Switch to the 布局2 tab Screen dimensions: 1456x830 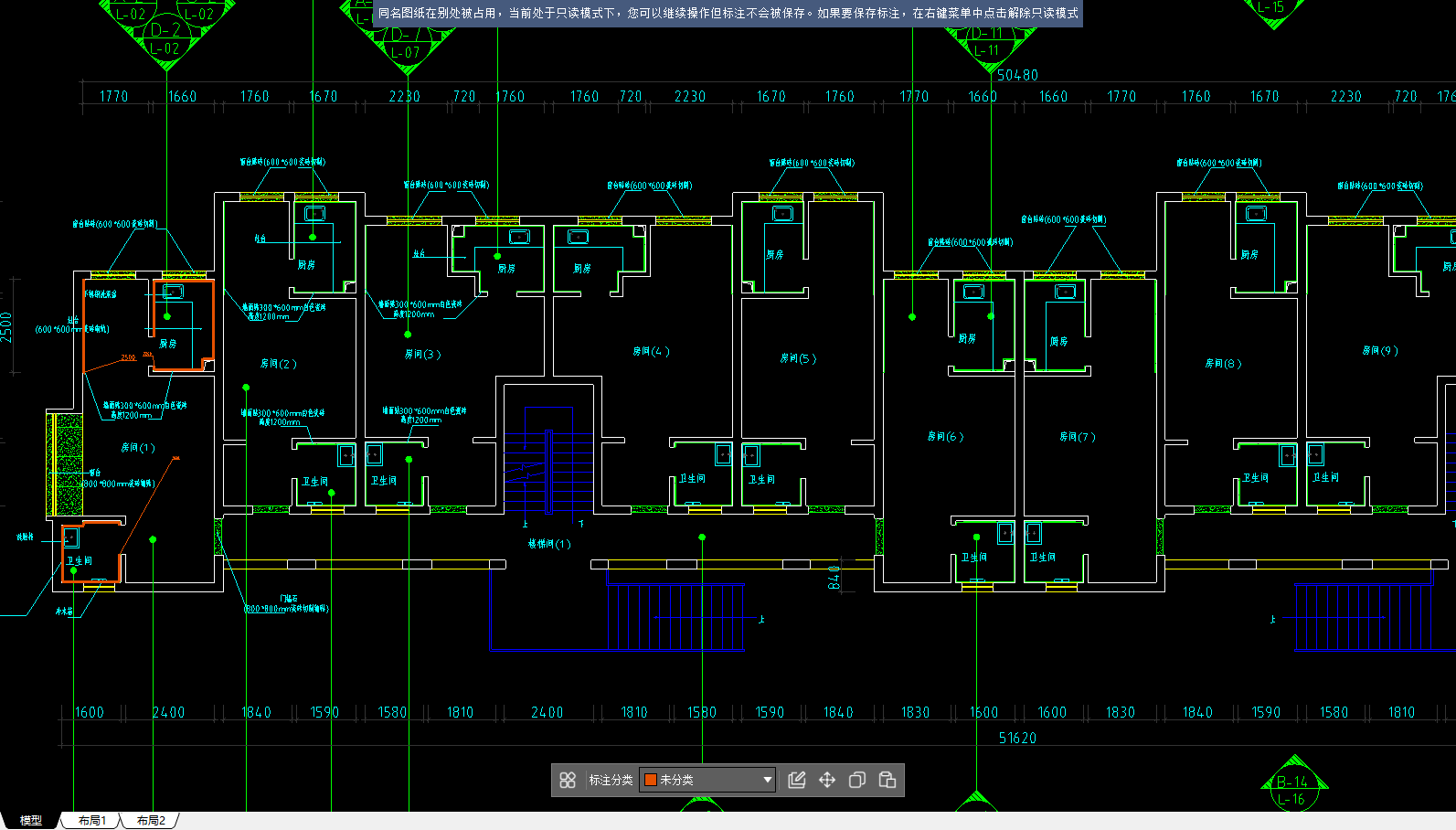pos(151,821)
